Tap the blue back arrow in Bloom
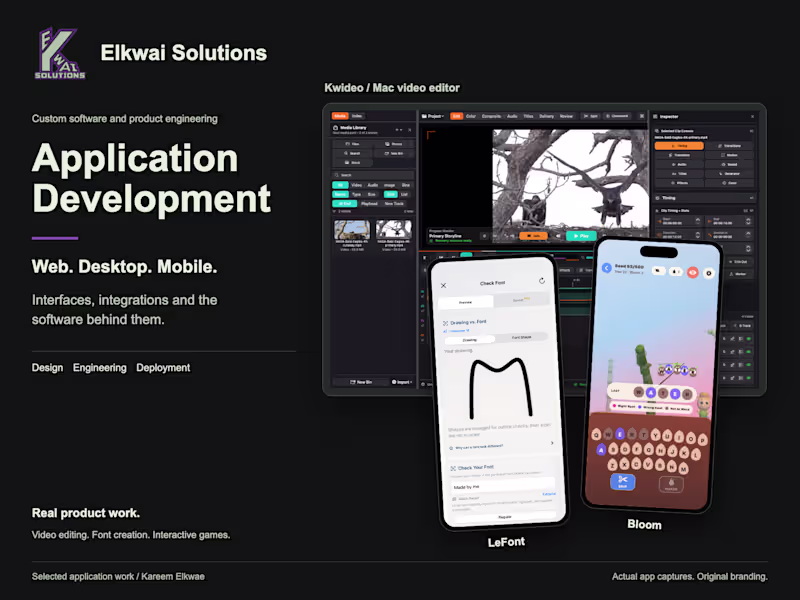 (606, 268)
